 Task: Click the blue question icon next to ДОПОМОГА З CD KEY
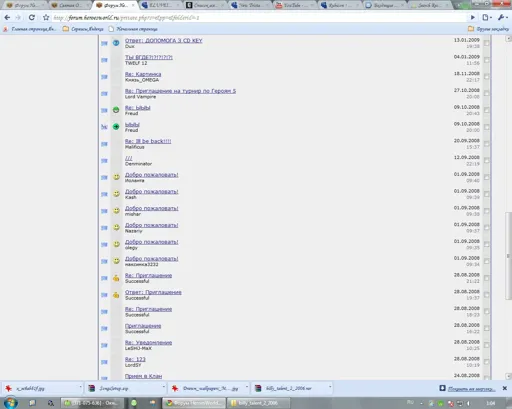pyautogui.click(x=116, y=43)
